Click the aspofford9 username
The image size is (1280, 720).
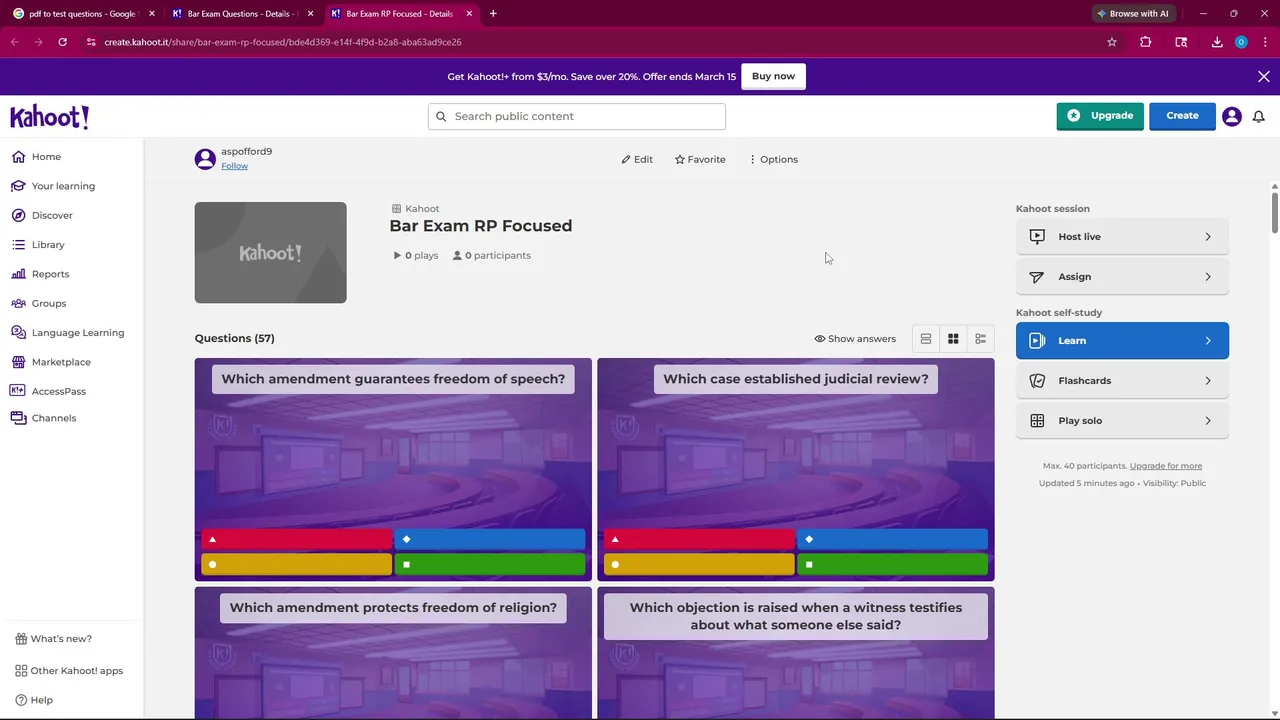click(246, 152)
